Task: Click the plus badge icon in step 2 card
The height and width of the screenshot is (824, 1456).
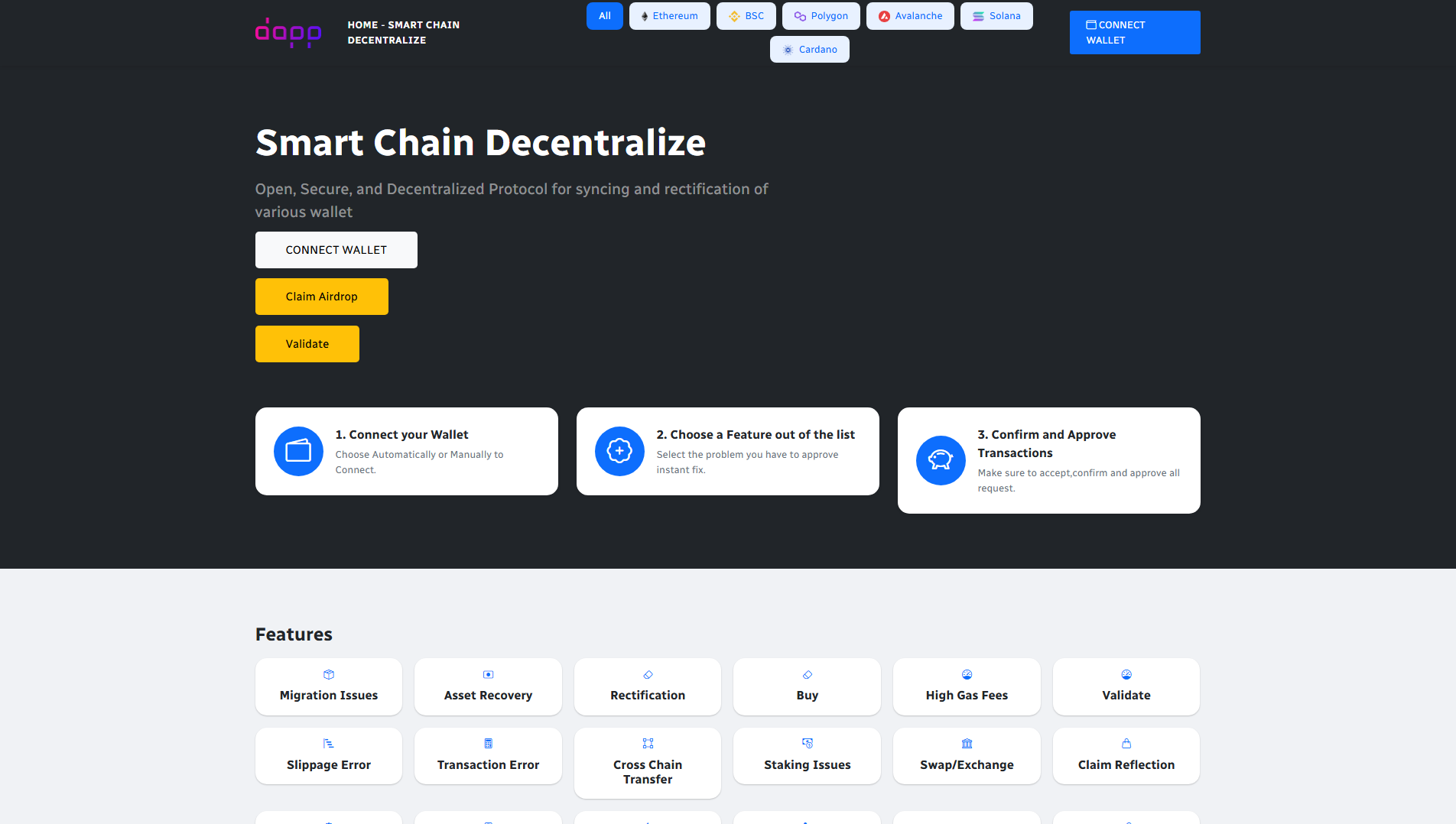Action: 619,451
